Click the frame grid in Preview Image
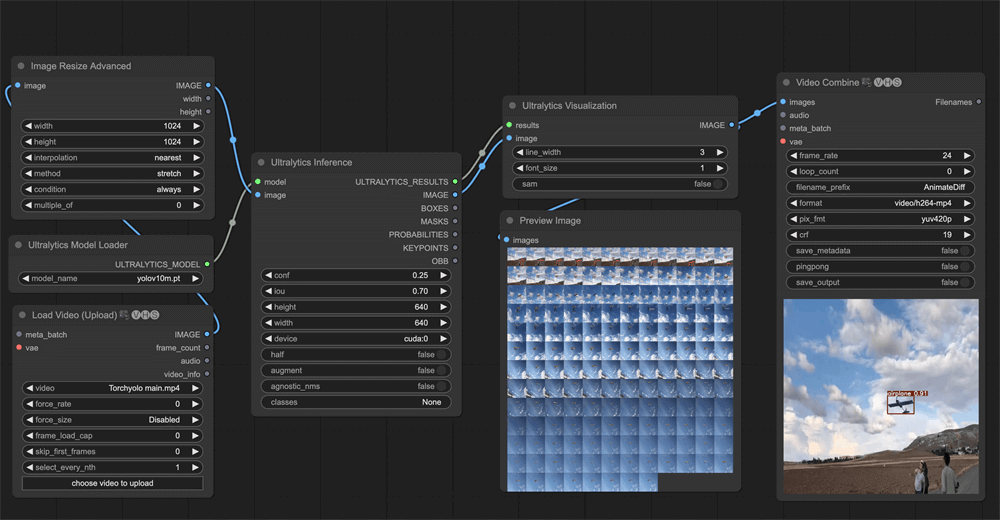 620,369
